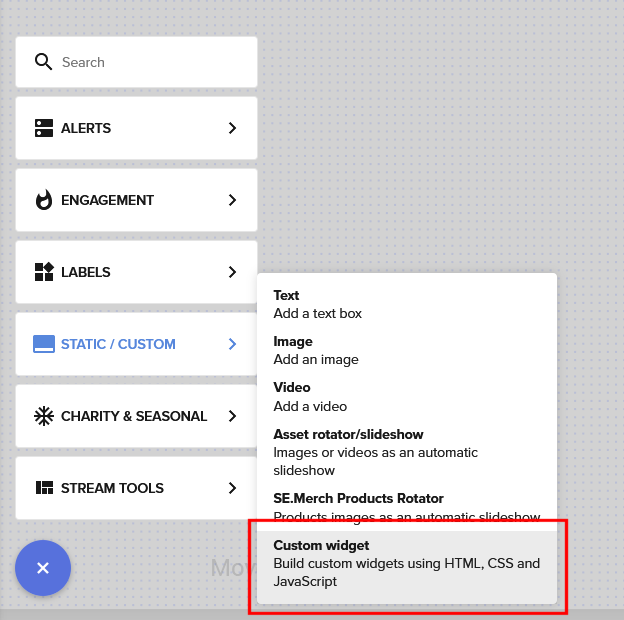The height and width of the screenshot is (620, 624).
Task: Expand the Labels submenu chevron
Action: 232,272
